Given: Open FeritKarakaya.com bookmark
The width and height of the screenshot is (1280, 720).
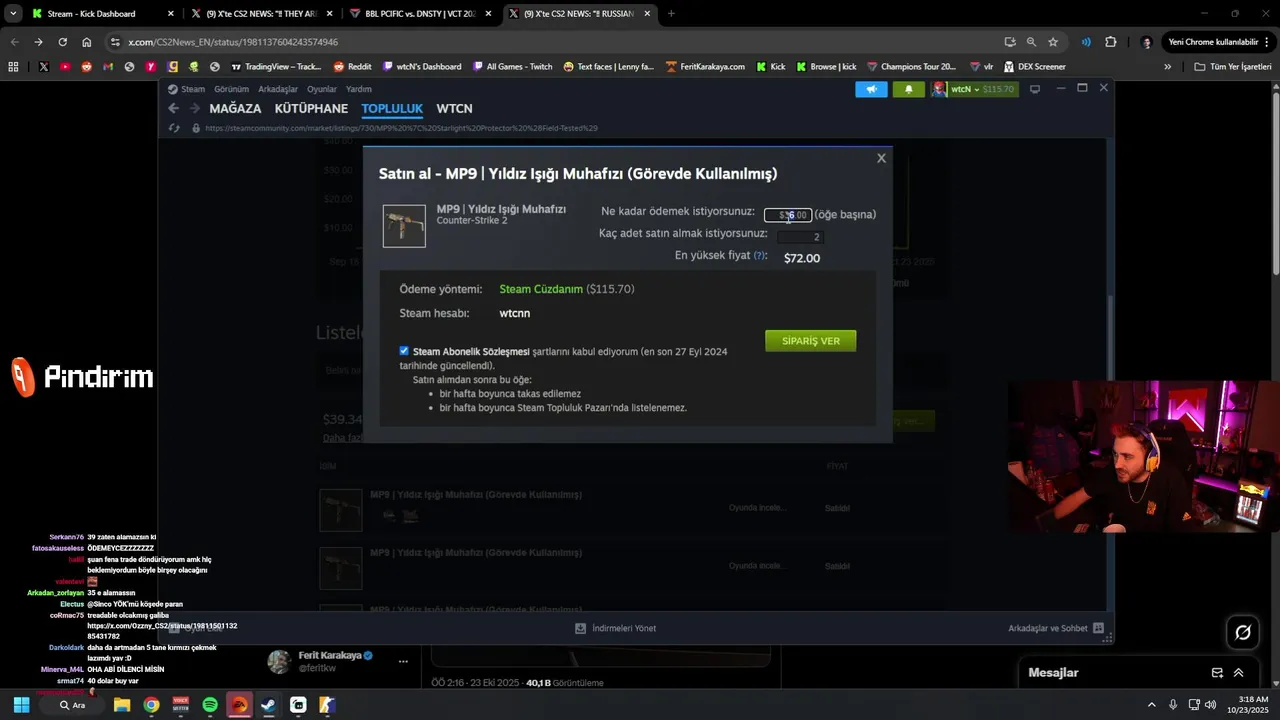Looking at the screenshot, I should 704,66.
